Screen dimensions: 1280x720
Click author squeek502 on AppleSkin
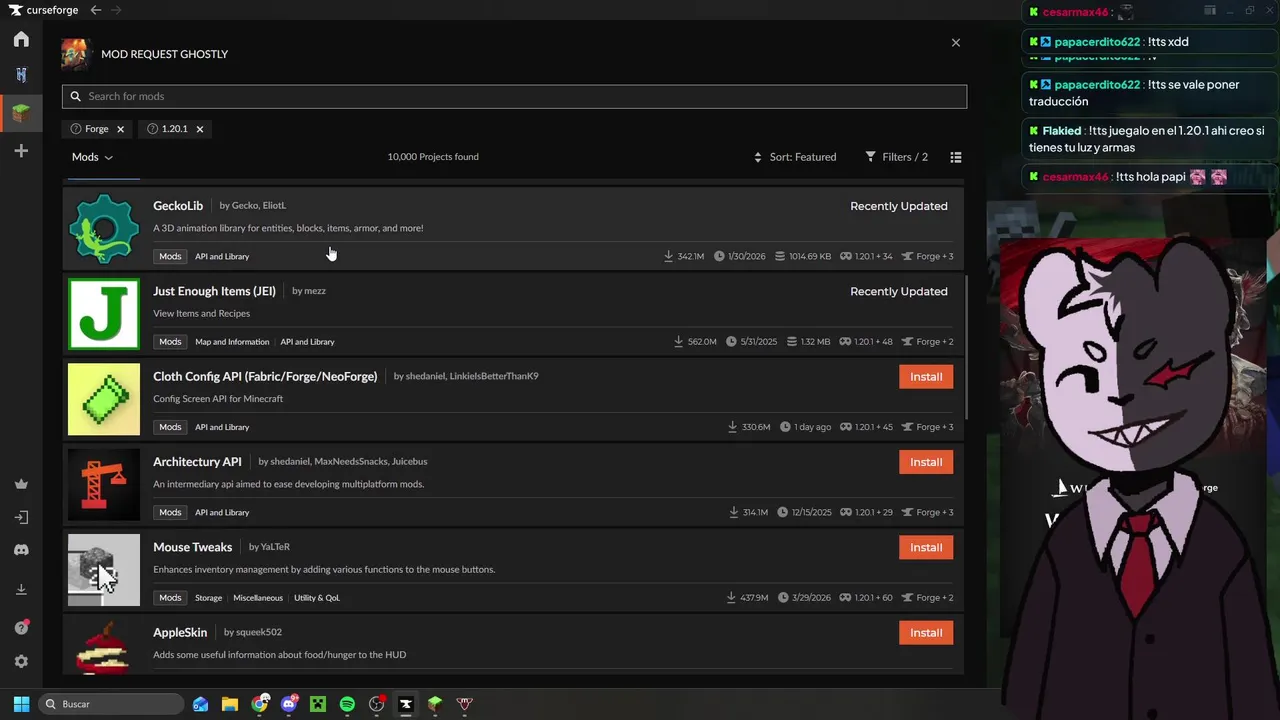pyautogui.click(x=259, y=632)
